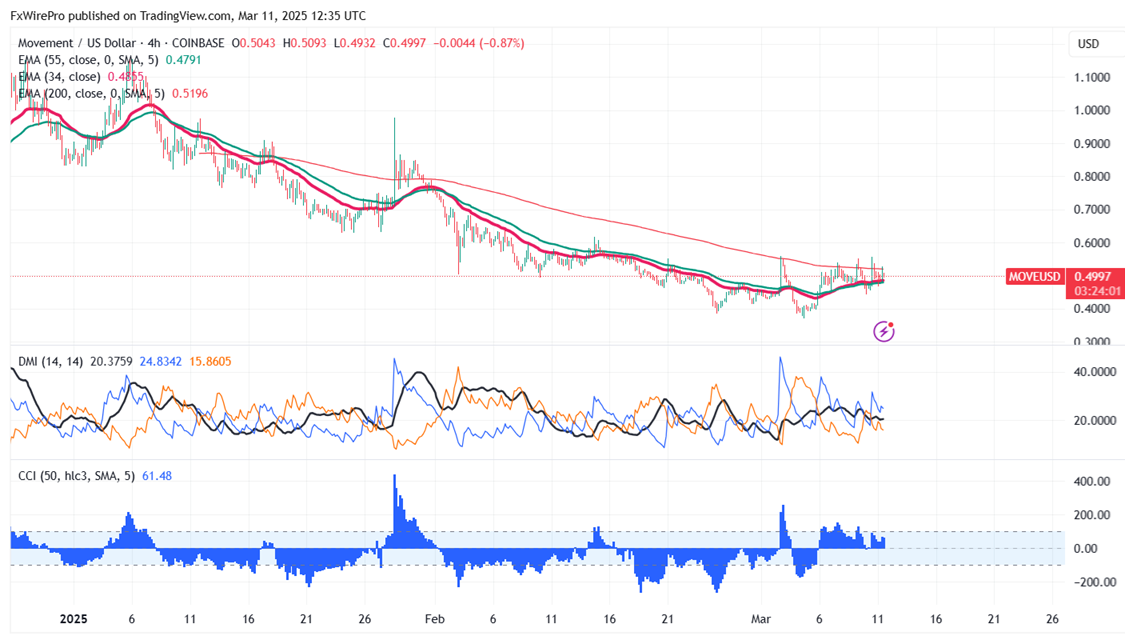Click the 0.7000 price axis label

[x=1092, y=210]
